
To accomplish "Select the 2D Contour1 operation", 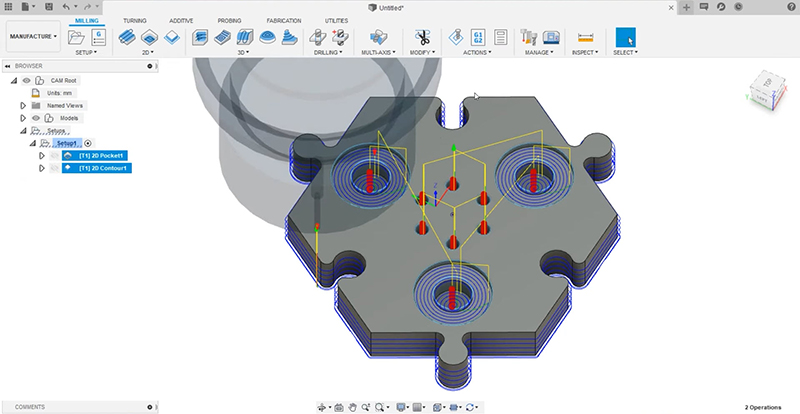I will [104, 168].
